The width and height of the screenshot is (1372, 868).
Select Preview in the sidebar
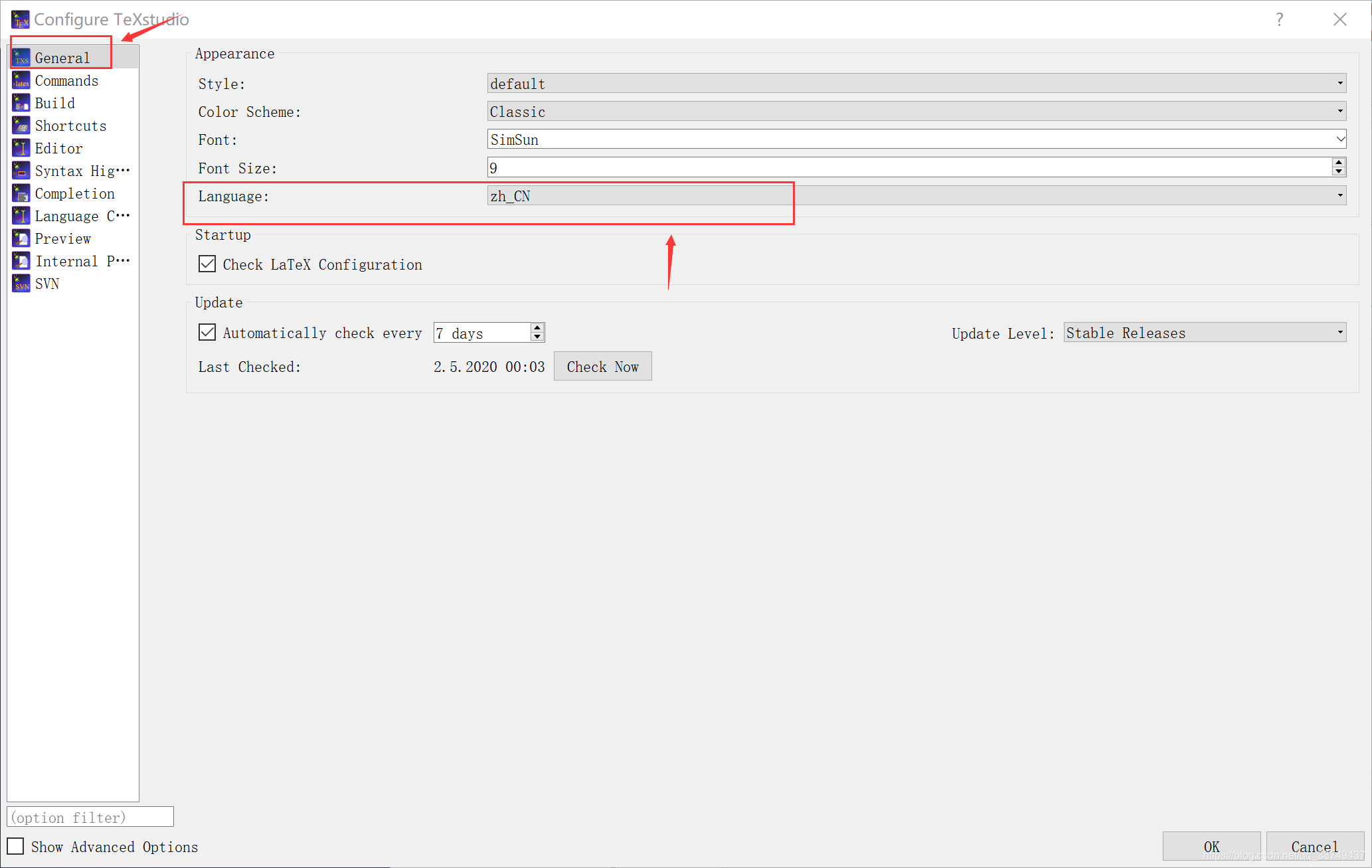click(x=73, y=239)
